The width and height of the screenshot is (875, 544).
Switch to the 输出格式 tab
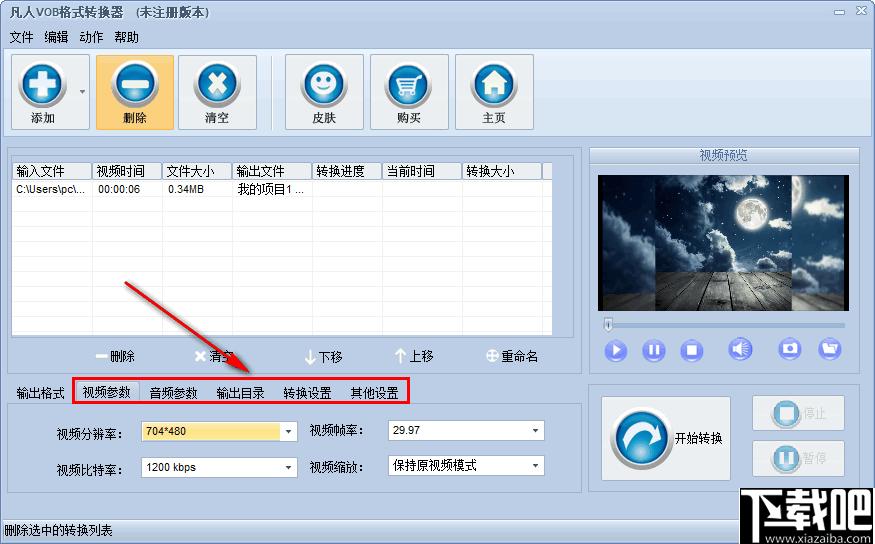(x=41, y=393)
